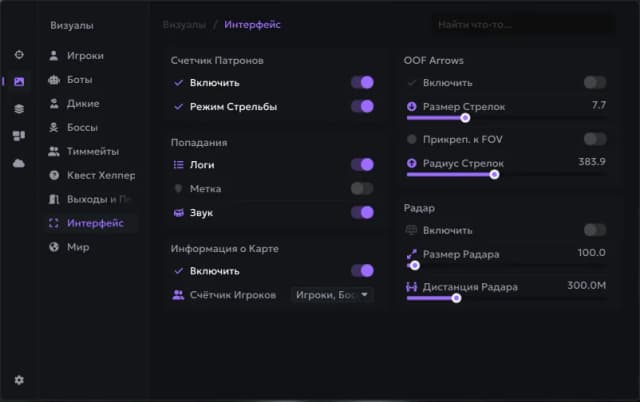Open the cloud configs sidebar icon
640x402 pixels.
[x=19, y=163]
